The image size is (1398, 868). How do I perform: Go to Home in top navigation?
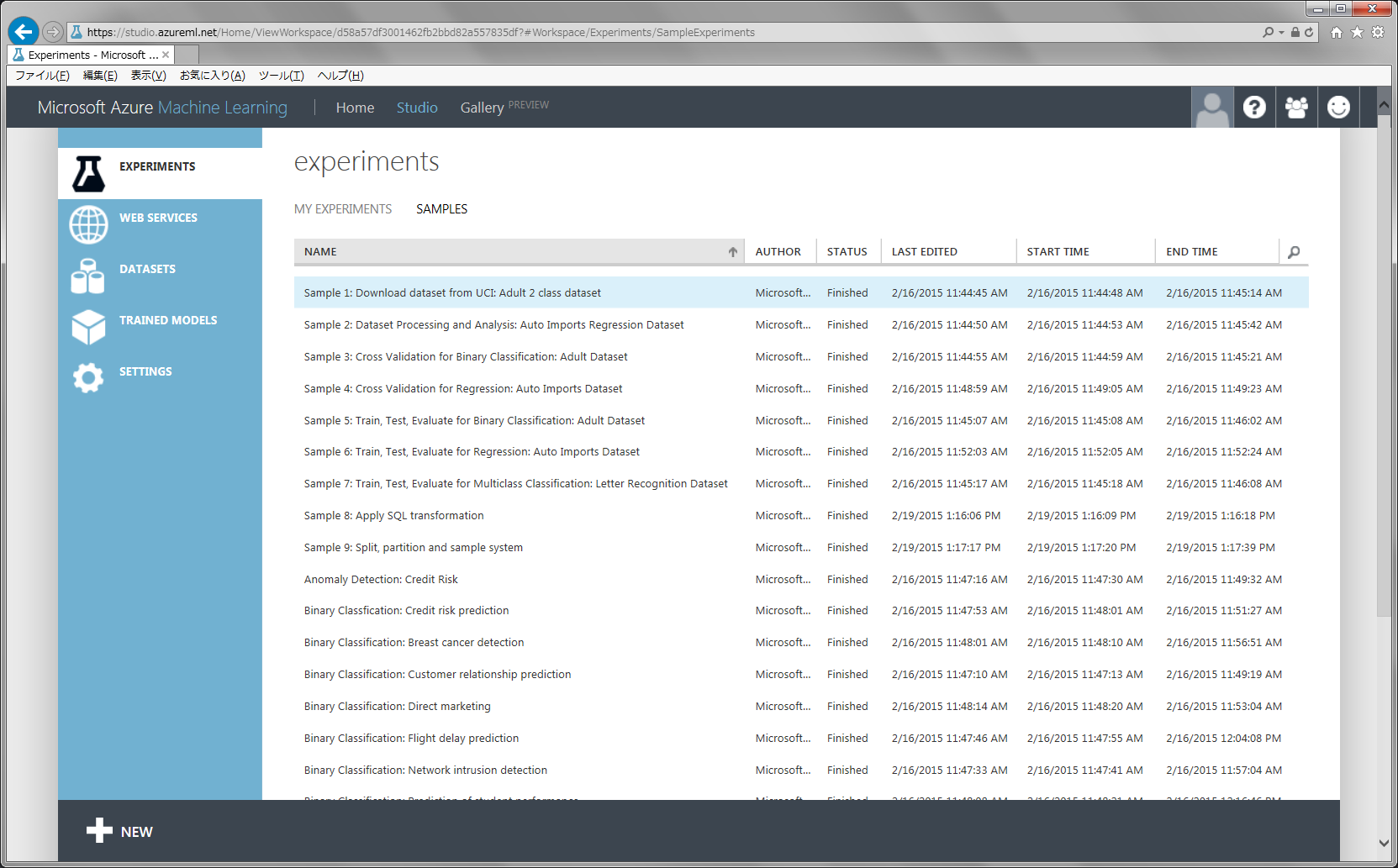point(355,108)
